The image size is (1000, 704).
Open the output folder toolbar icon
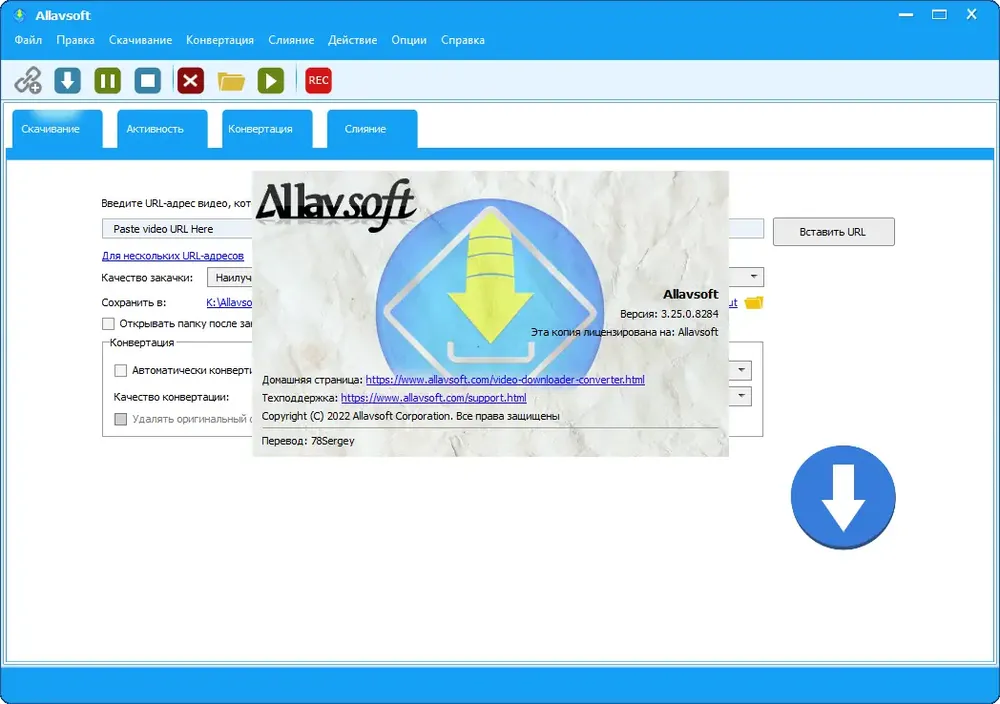point(231,81)
